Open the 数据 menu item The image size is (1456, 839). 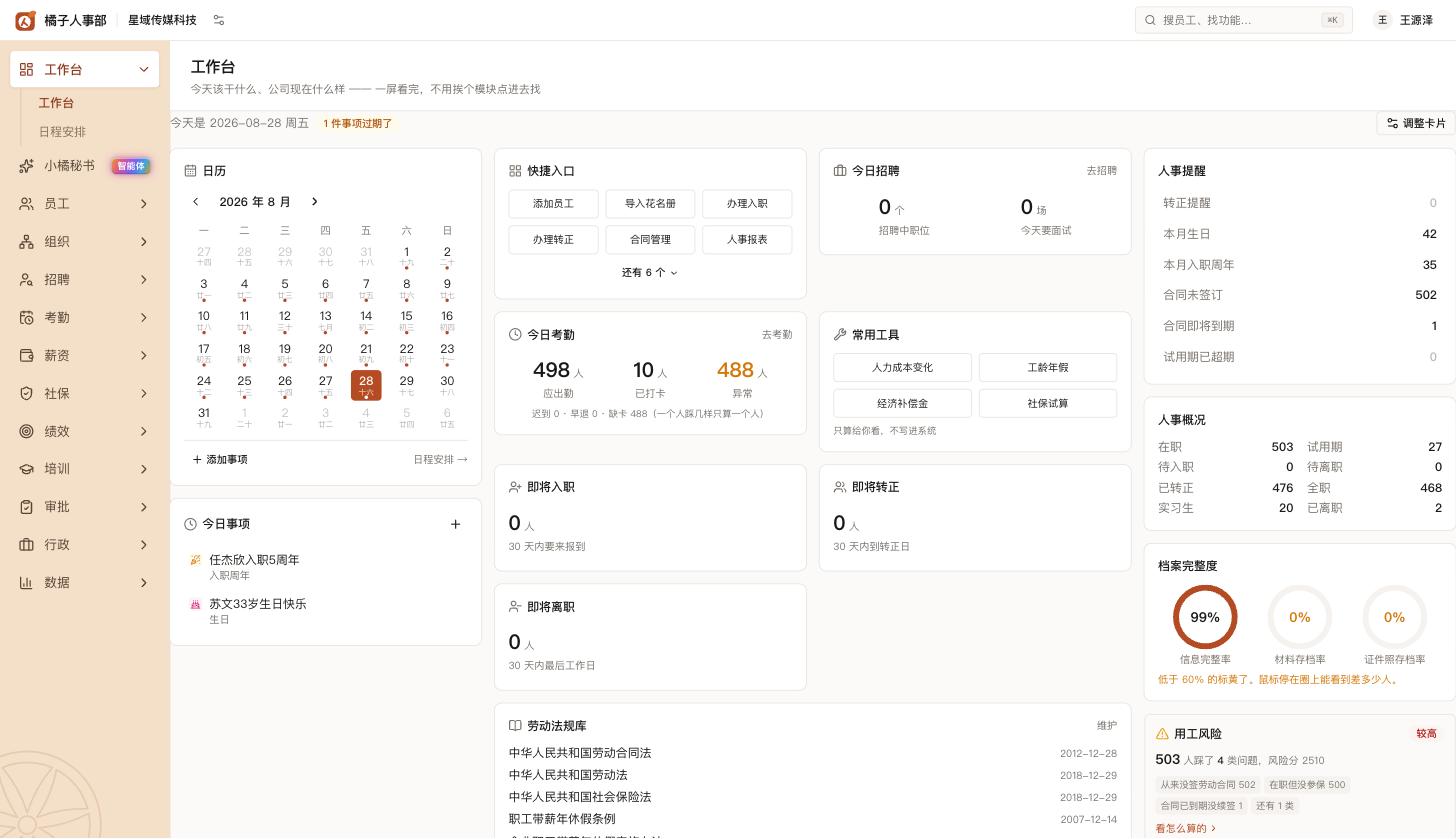pos(85,583)
